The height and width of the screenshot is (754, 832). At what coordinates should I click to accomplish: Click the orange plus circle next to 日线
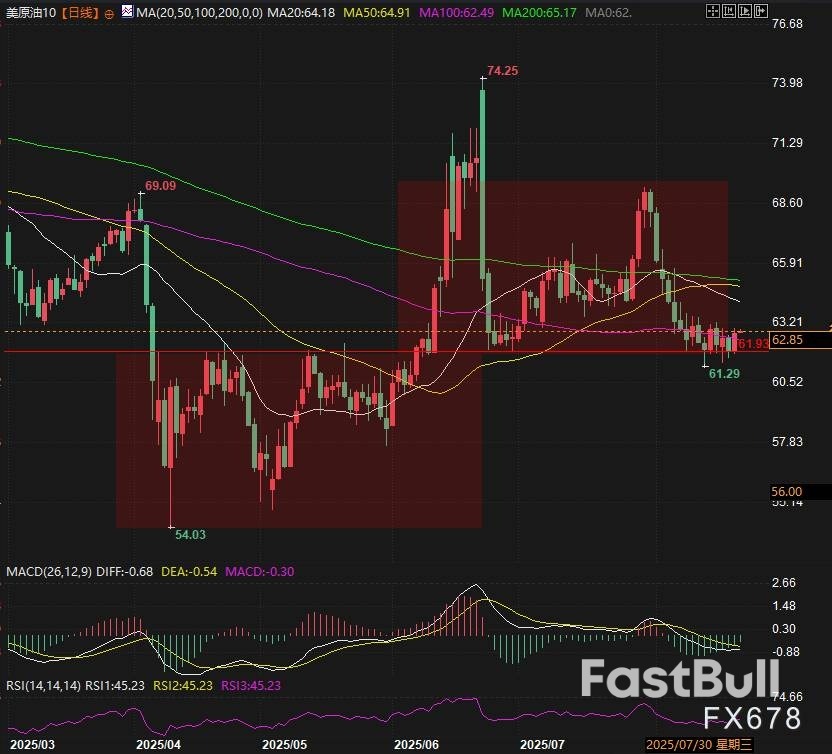pos(108,13)
